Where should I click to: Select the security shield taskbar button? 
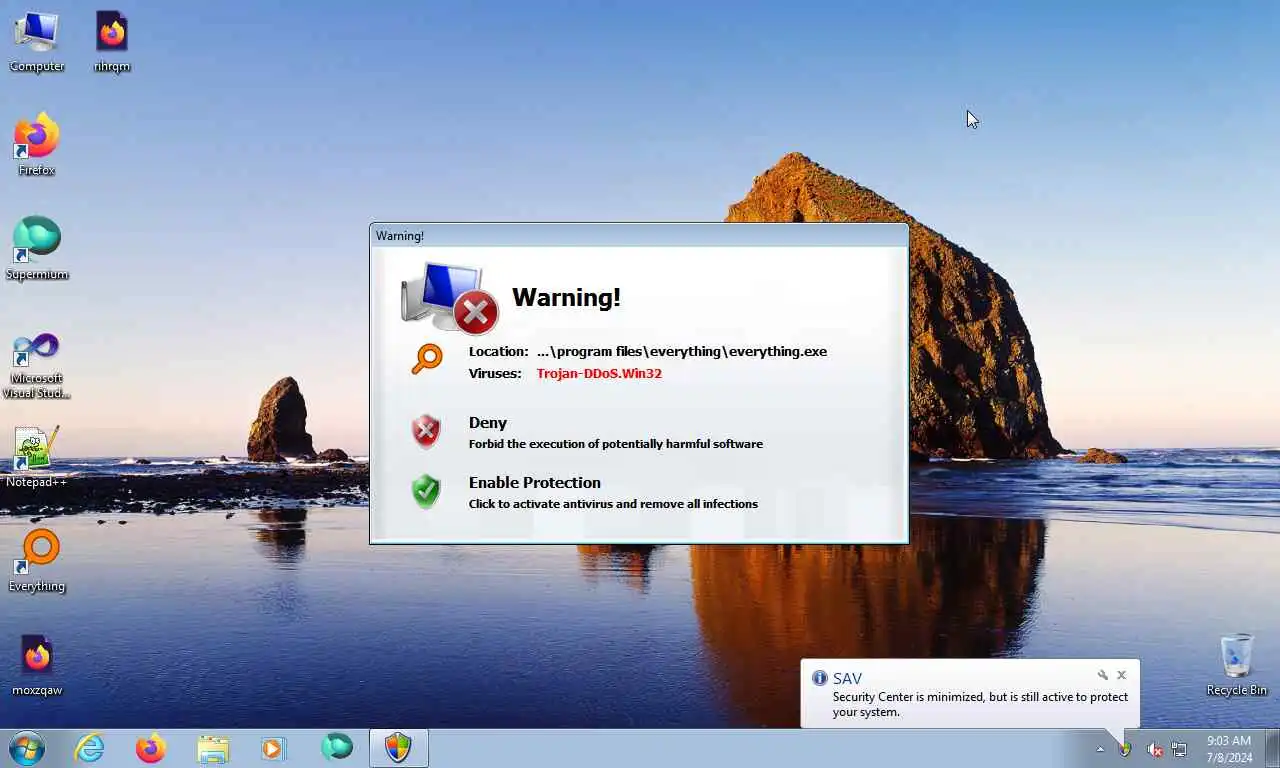tap(399, 748)
